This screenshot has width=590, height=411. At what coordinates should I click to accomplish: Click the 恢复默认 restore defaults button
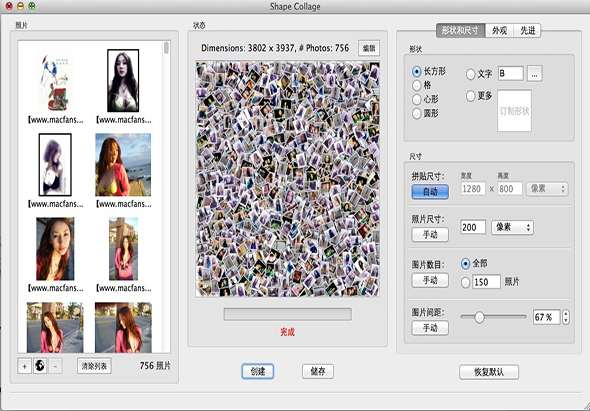pyautogui.click(x=489, y=372)
